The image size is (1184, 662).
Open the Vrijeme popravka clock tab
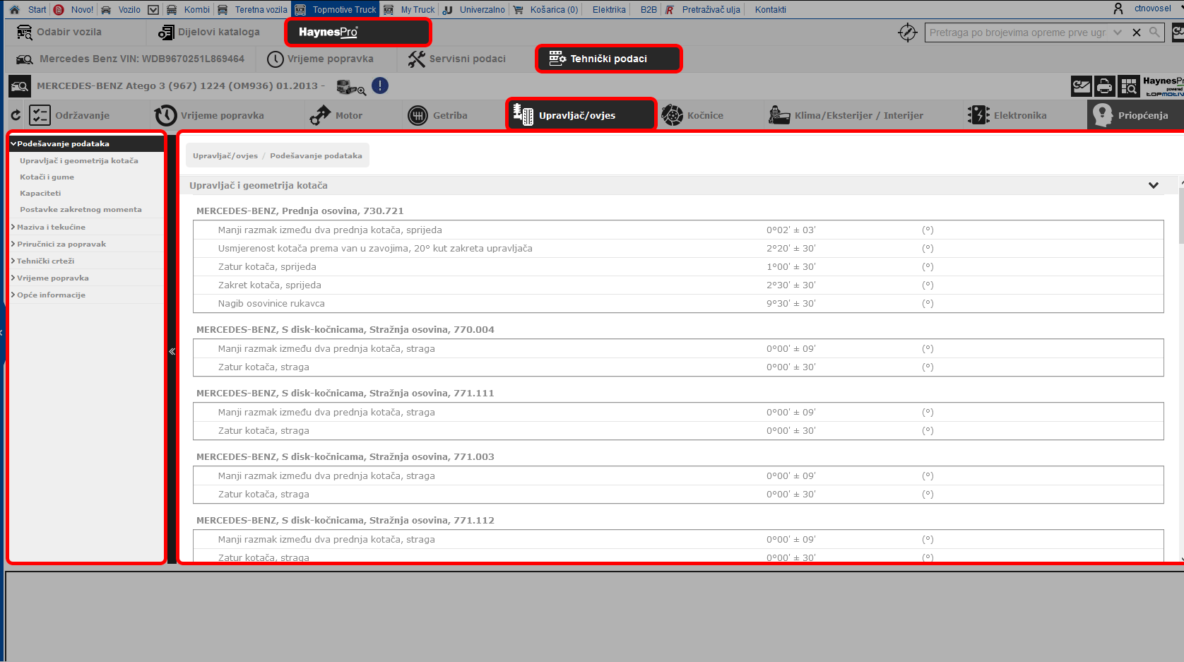click(x=320, y=59)
